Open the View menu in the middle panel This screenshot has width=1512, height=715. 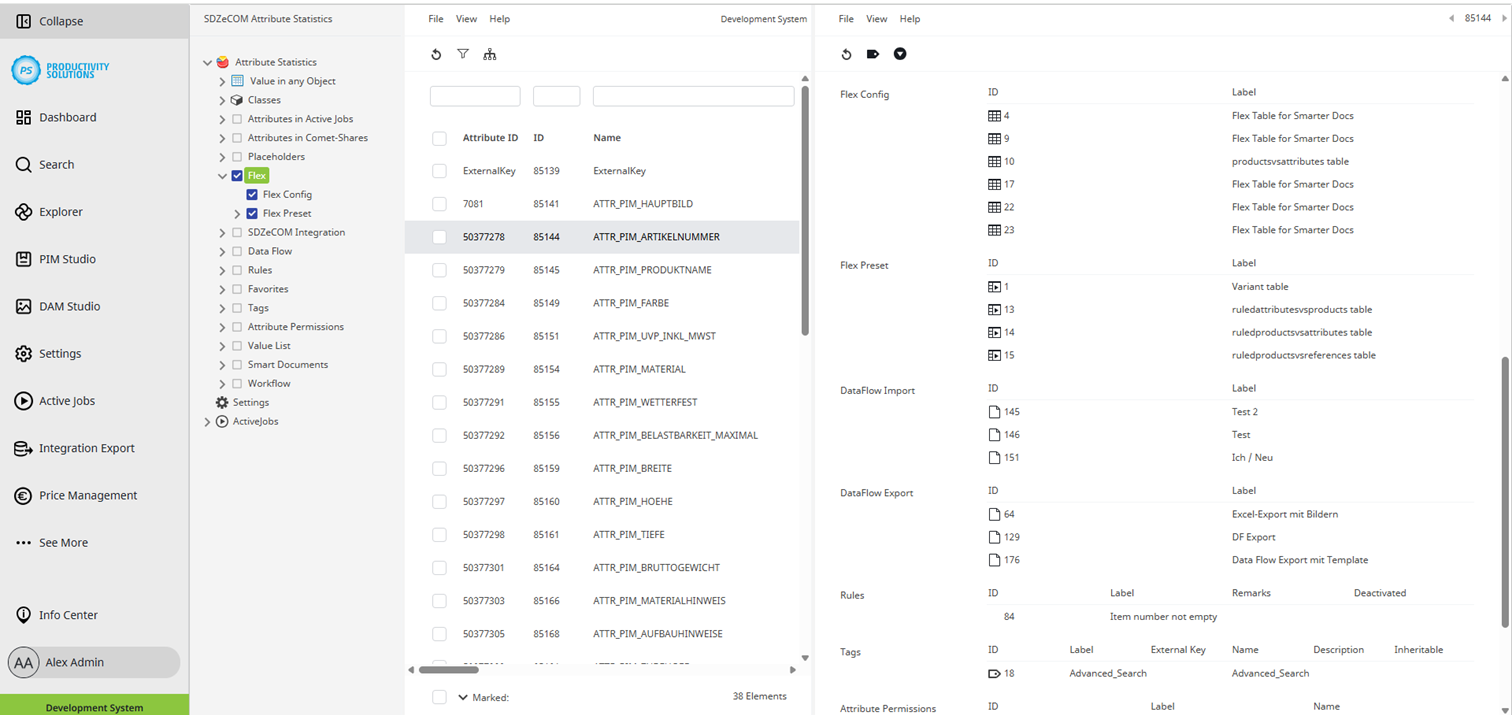(466, 18)
